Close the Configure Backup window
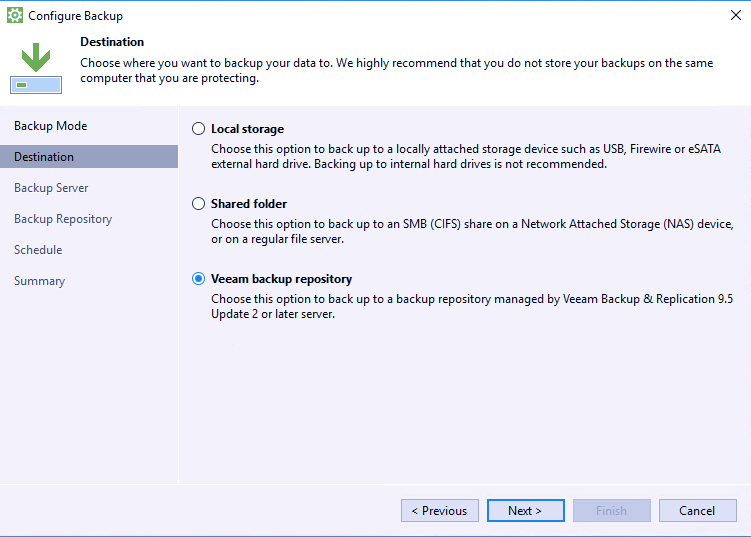751x537 pixels. (x=736, y=16)
